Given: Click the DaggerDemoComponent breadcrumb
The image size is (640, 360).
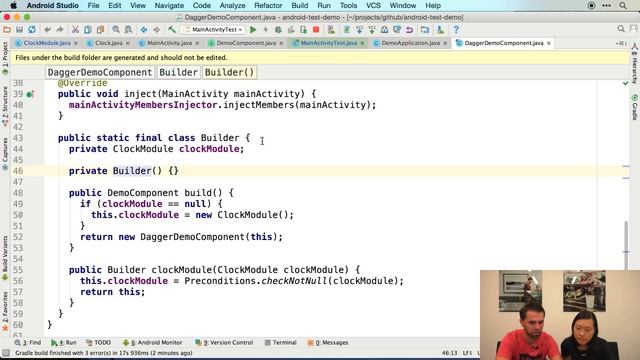Looking at the screenshot, I should click(x=100, y=72).
